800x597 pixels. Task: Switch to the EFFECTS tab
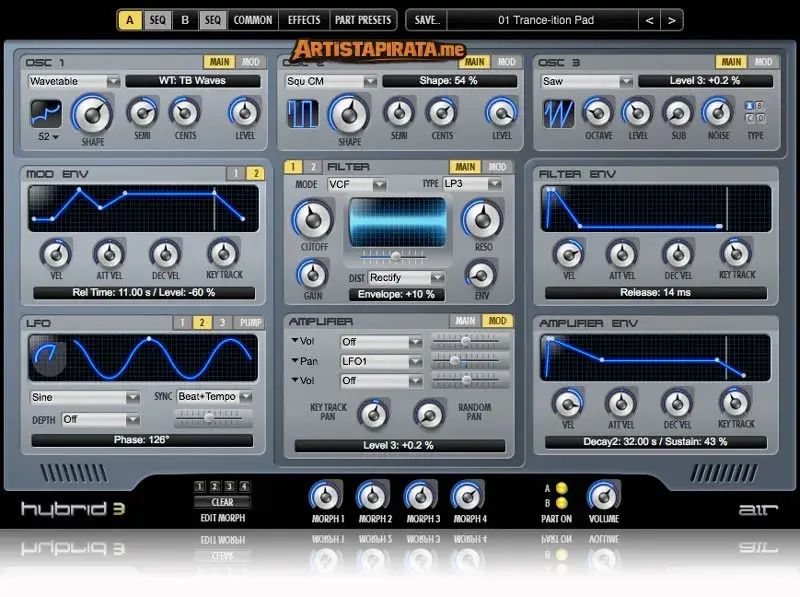click(x=304, y=18)
